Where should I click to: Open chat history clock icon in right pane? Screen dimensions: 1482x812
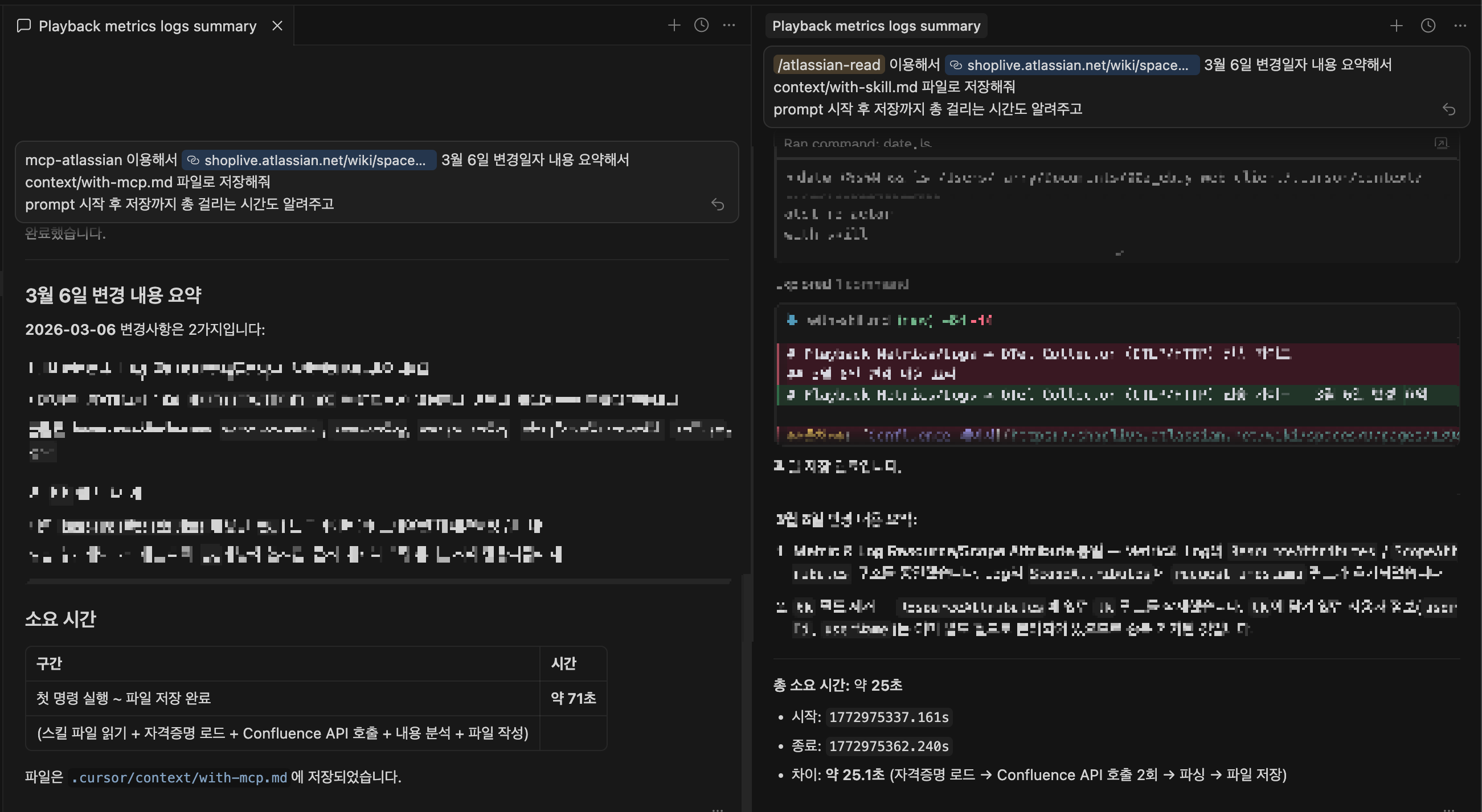[x=1428, y=26]
